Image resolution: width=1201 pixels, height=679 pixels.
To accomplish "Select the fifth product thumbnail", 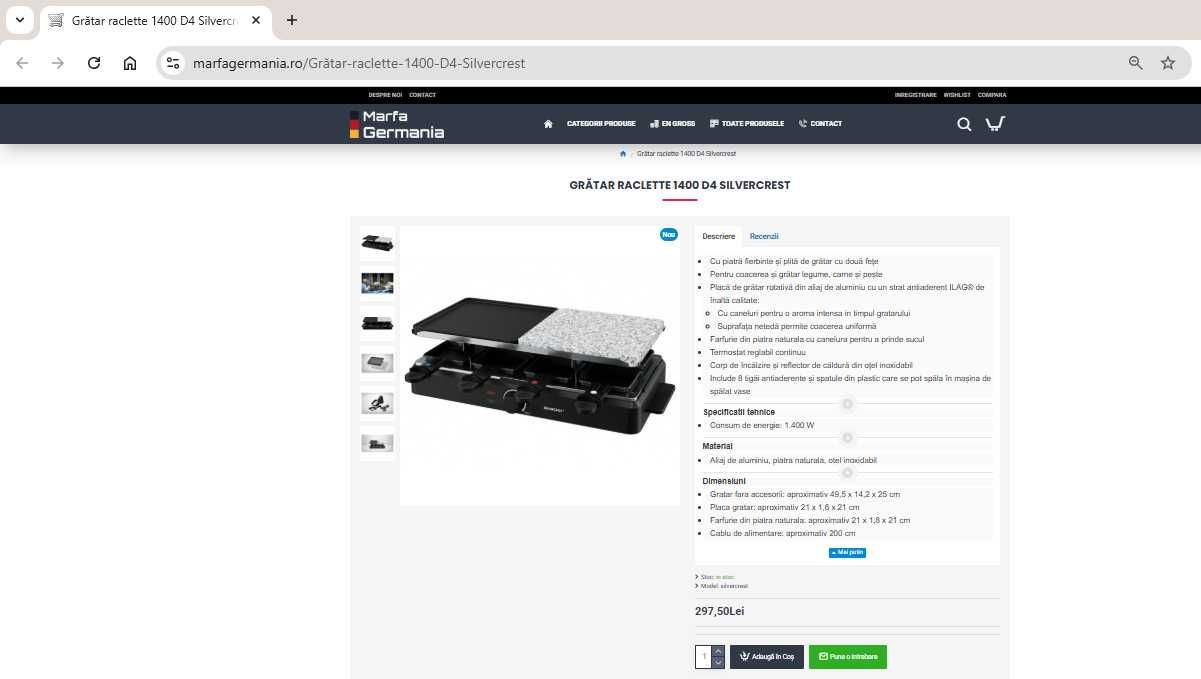I will (x=377, y=403).
